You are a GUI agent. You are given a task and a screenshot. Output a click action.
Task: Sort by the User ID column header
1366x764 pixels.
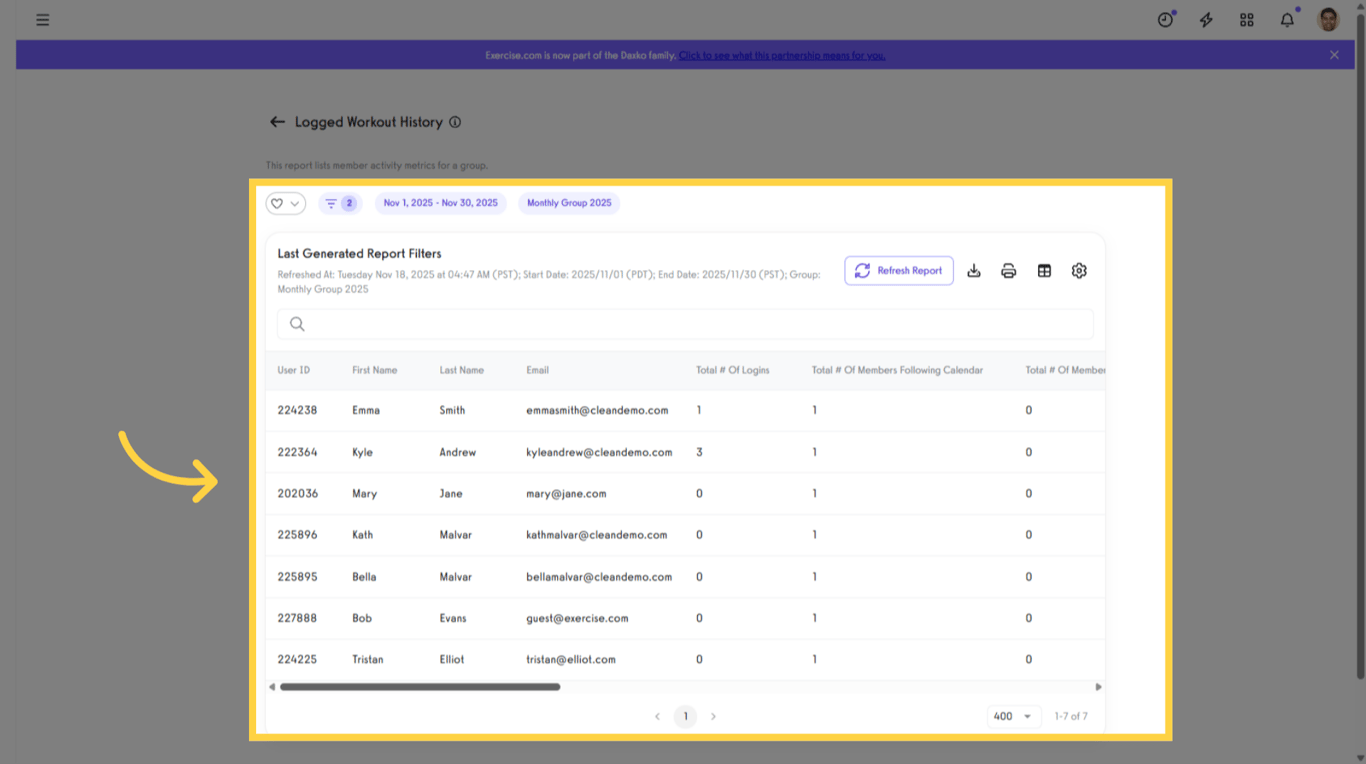point(294,370)
